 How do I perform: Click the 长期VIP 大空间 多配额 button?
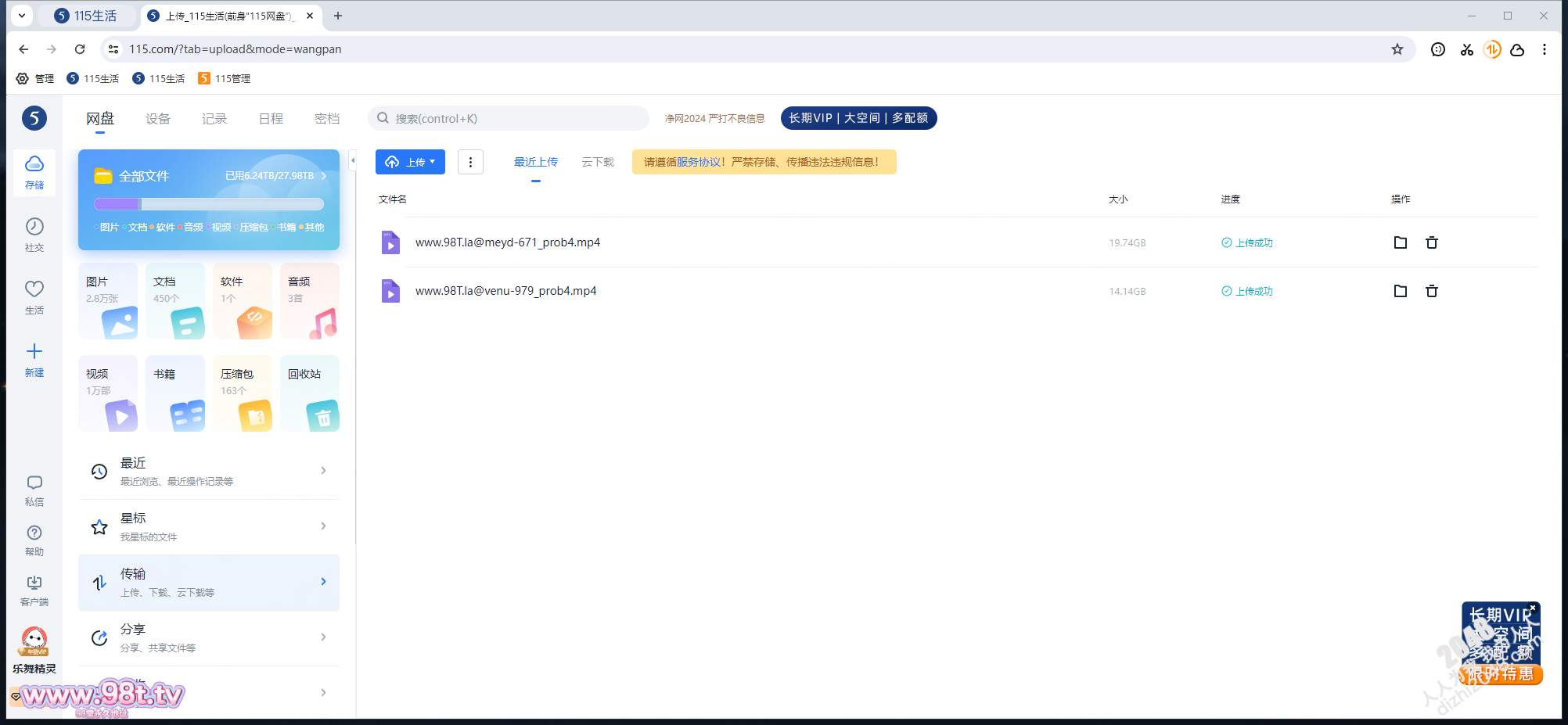click(x=858, y=118)
